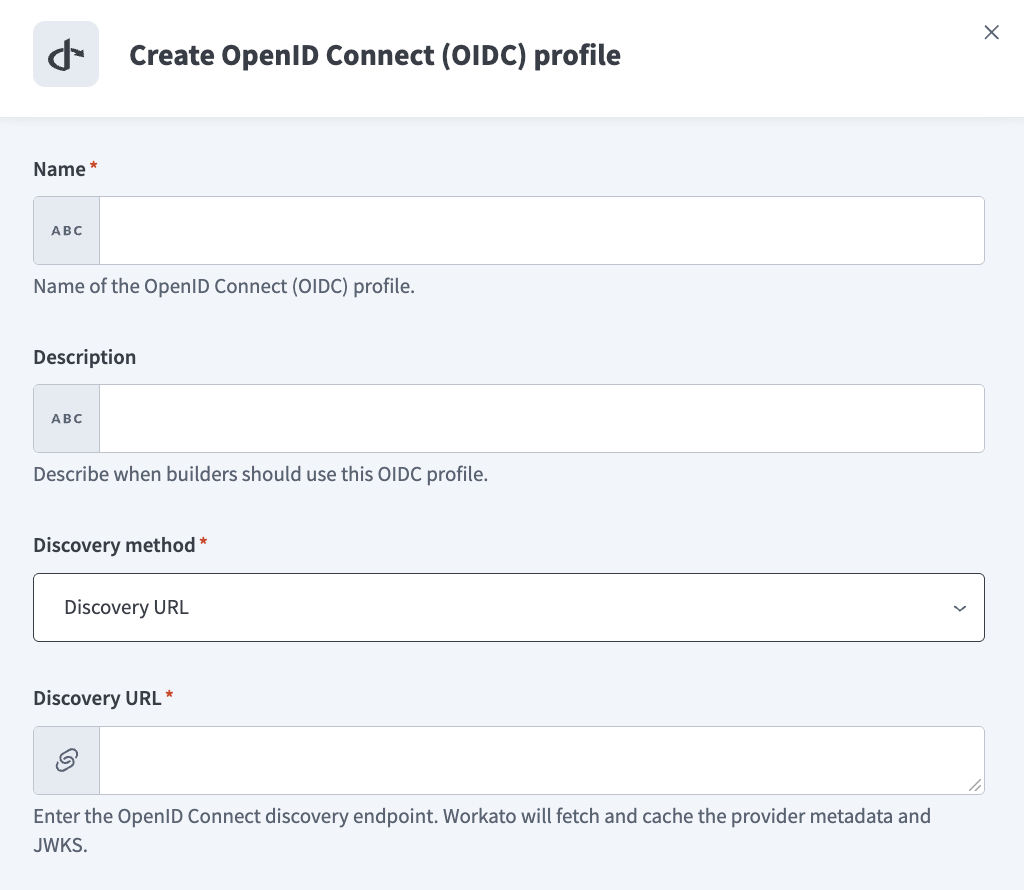Click the resize handle of Discovery URL field
Image resolution: width=1024 pixels, height=890 pixels.
tap(975, 785)
